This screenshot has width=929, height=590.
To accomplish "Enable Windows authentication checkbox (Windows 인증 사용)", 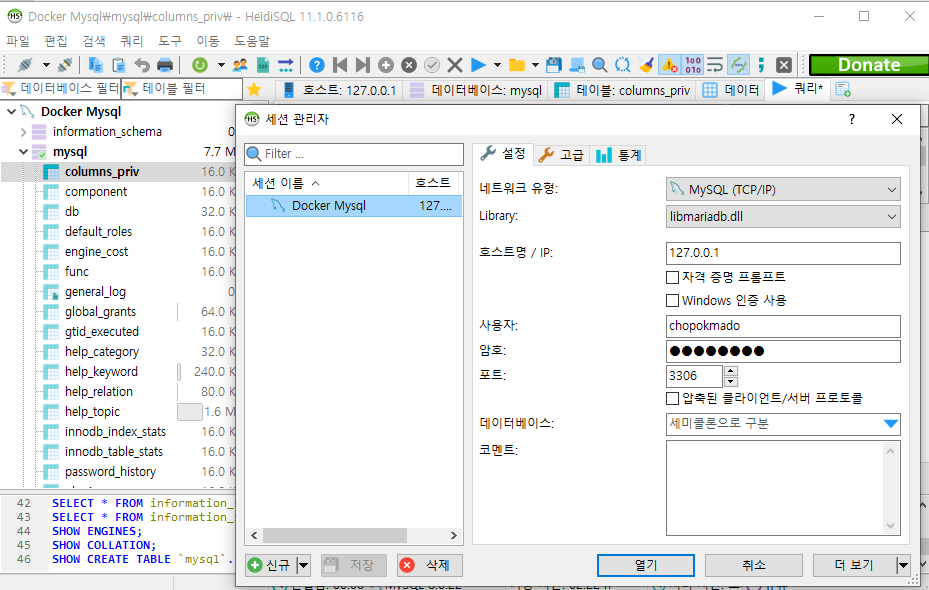I will (672, 301).
